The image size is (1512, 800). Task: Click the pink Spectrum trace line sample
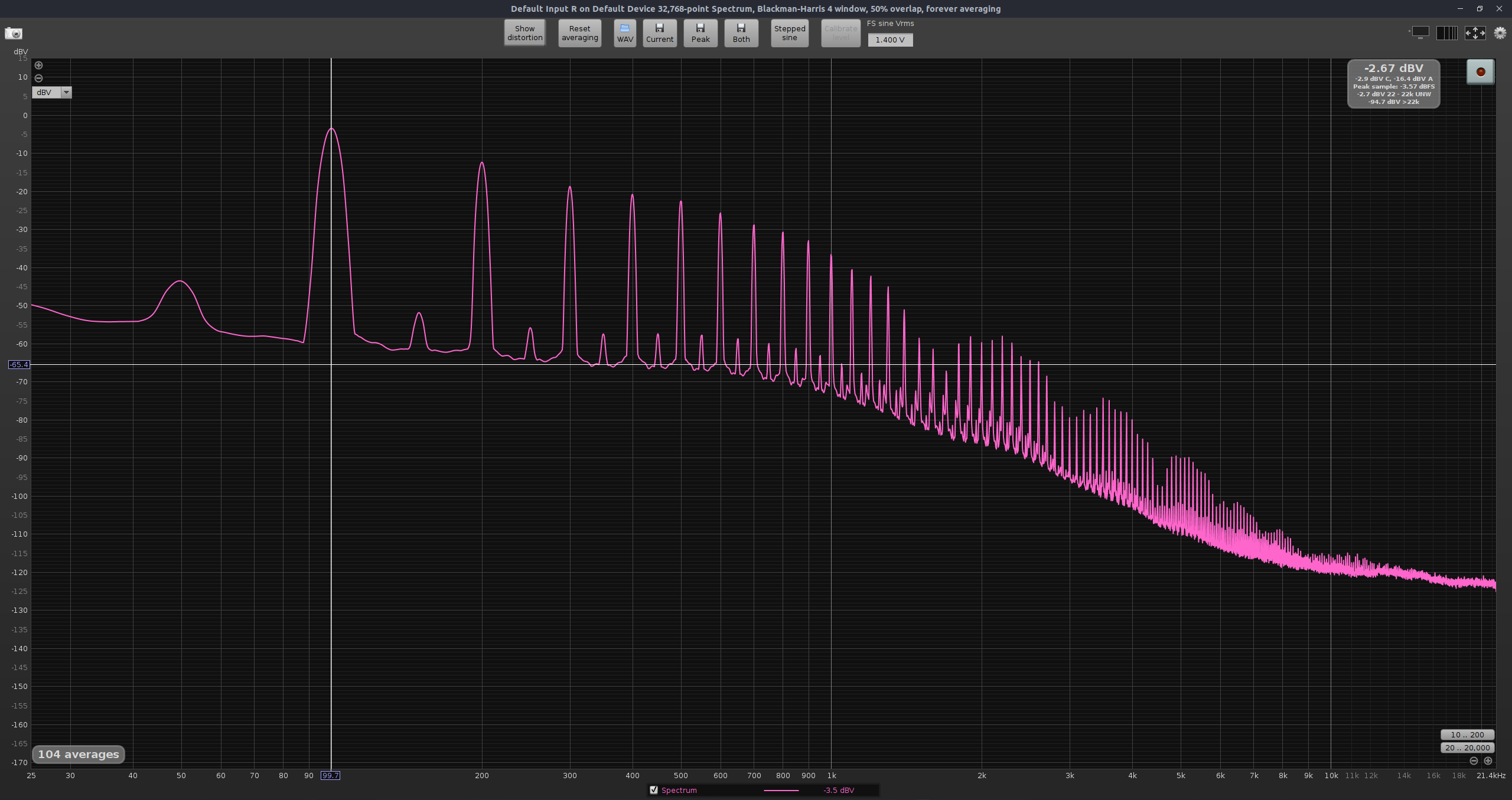click(781, 791)
